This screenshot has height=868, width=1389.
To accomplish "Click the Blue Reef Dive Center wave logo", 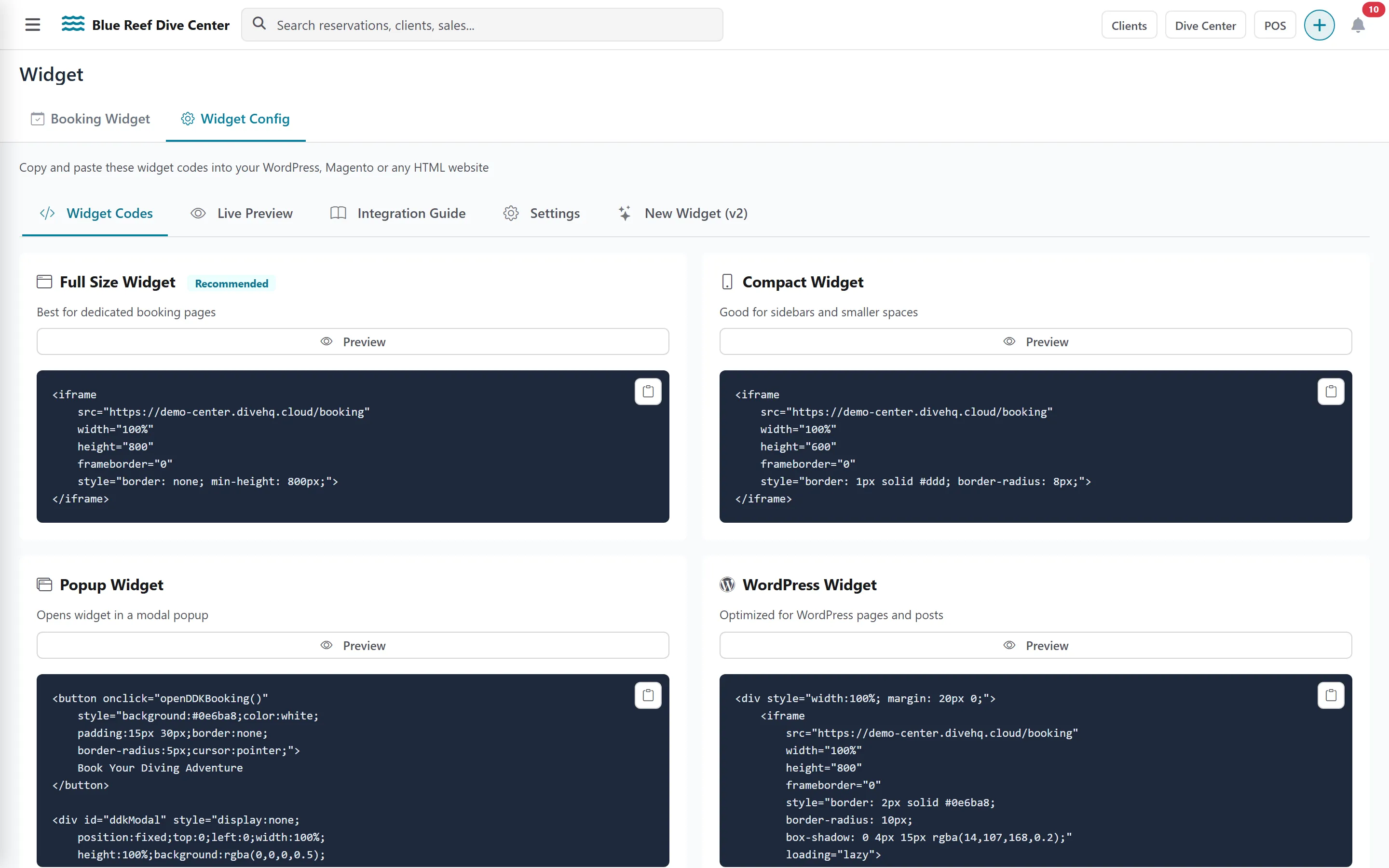I will point(73,24).
